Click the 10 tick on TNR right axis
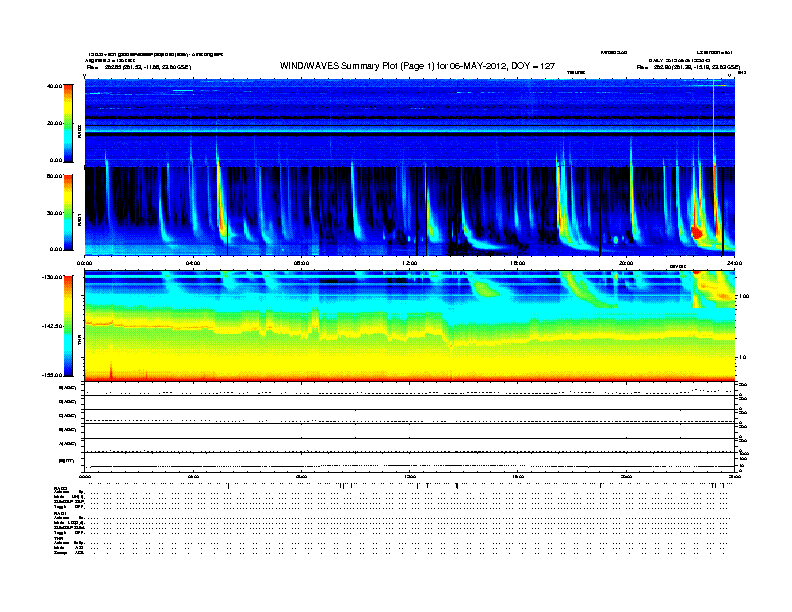792x612 pixels. click(x=742, y=358)
